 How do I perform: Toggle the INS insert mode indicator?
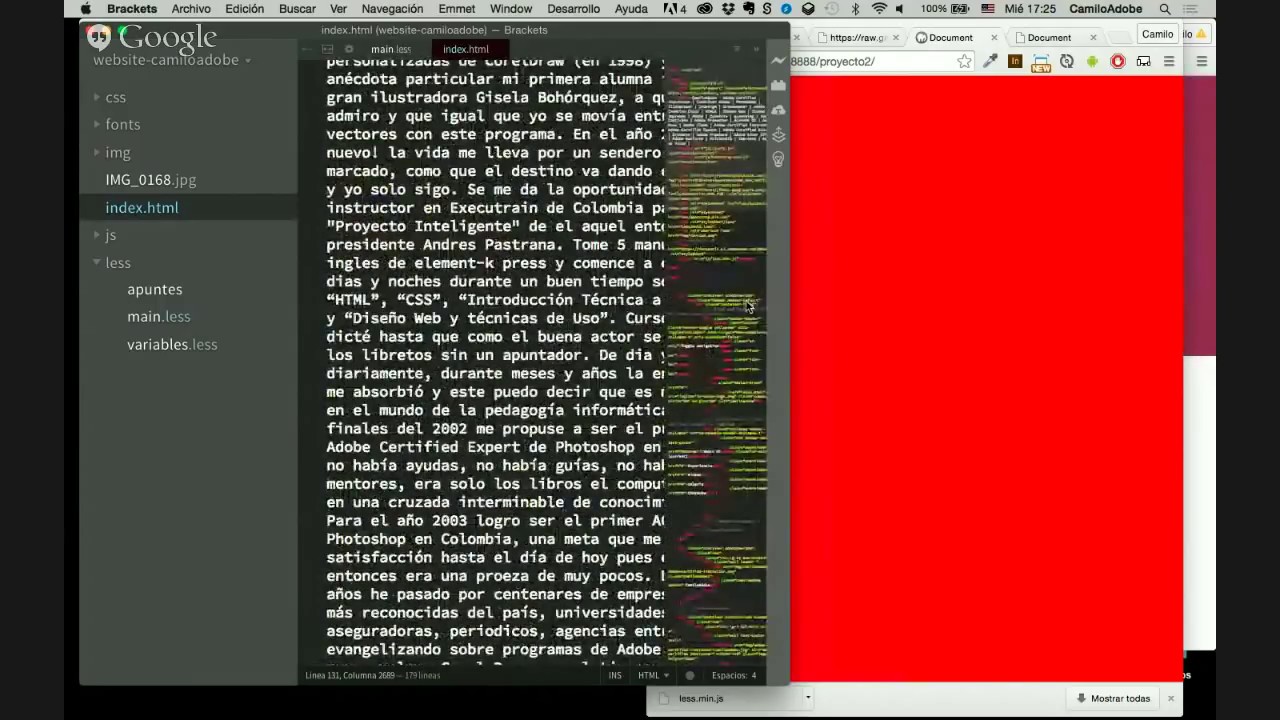[615, 675]
